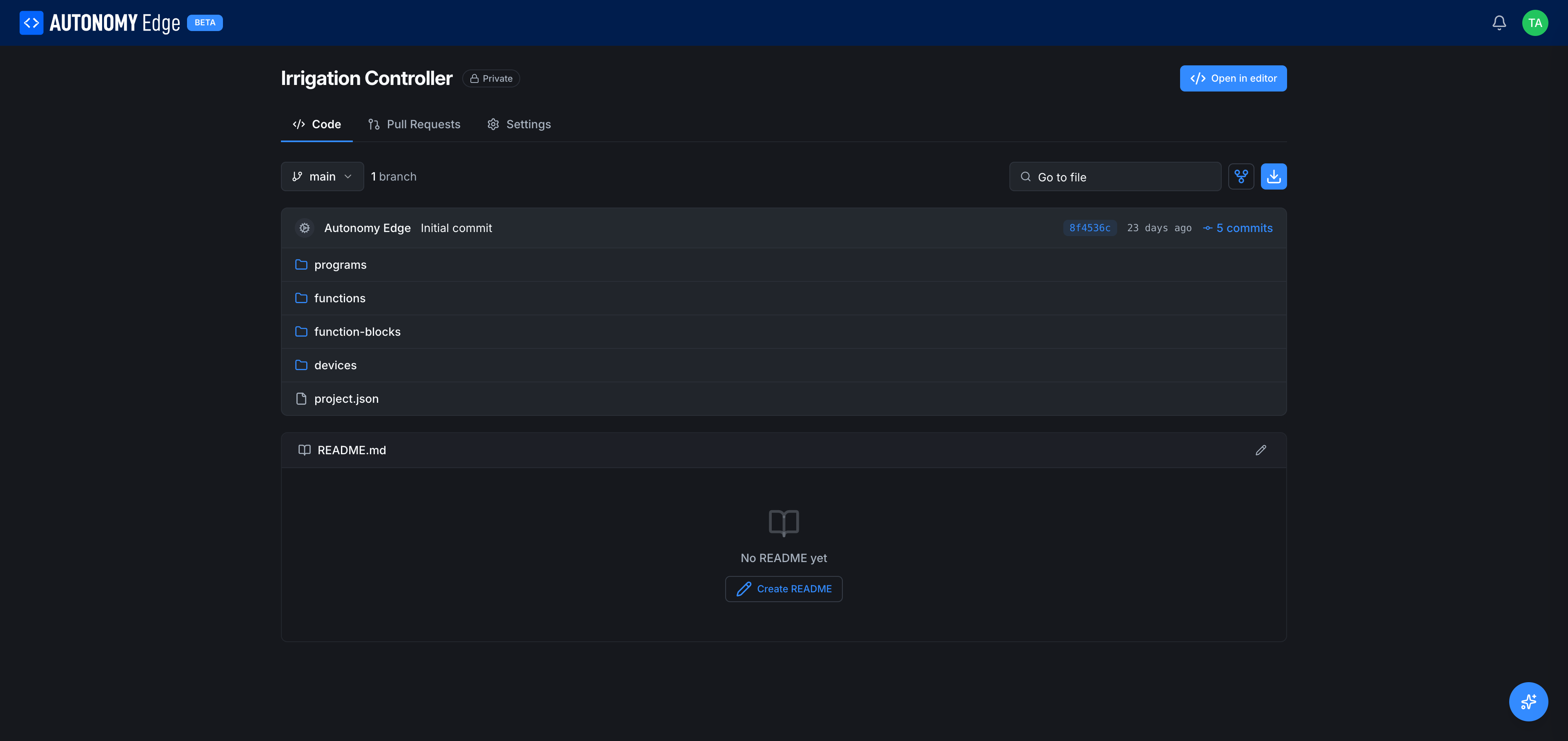
Task: Click the Irrigation Controller project title
Action: [x=366, y=78]
